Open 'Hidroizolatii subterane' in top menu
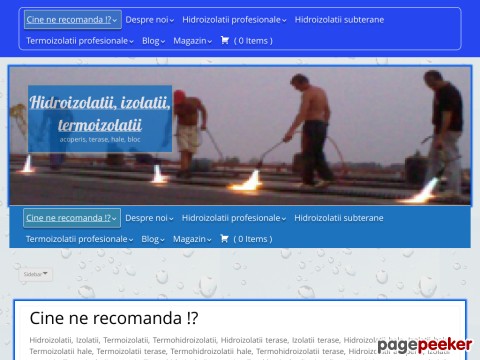This screenshot has width=480, height=360. pyautogui.click(x=339, y=20)
